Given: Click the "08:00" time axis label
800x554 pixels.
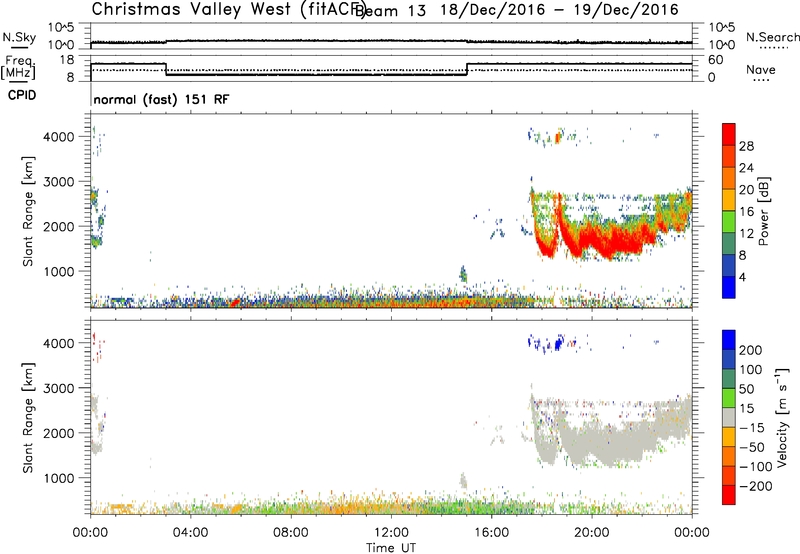Looking at the screenshot, I should tap(291, 533).
